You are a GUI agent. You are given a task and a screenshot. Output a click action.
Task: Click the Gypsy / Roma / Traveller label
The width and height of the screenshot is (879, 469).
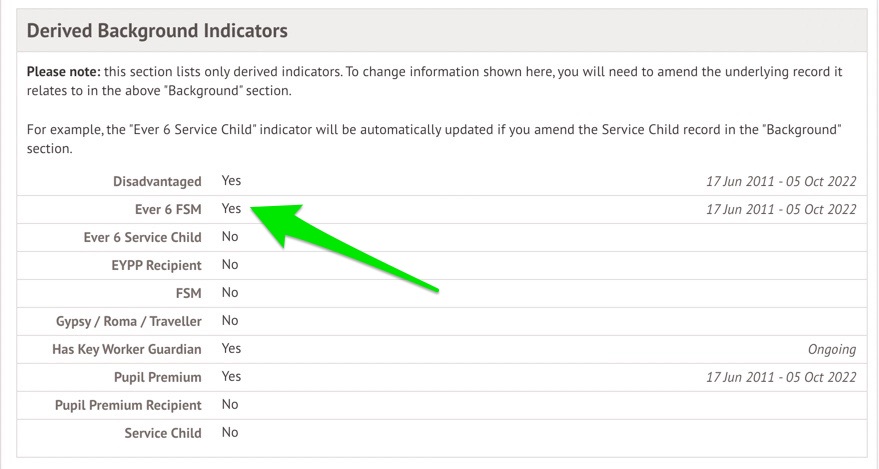click(x=128, y=322)
